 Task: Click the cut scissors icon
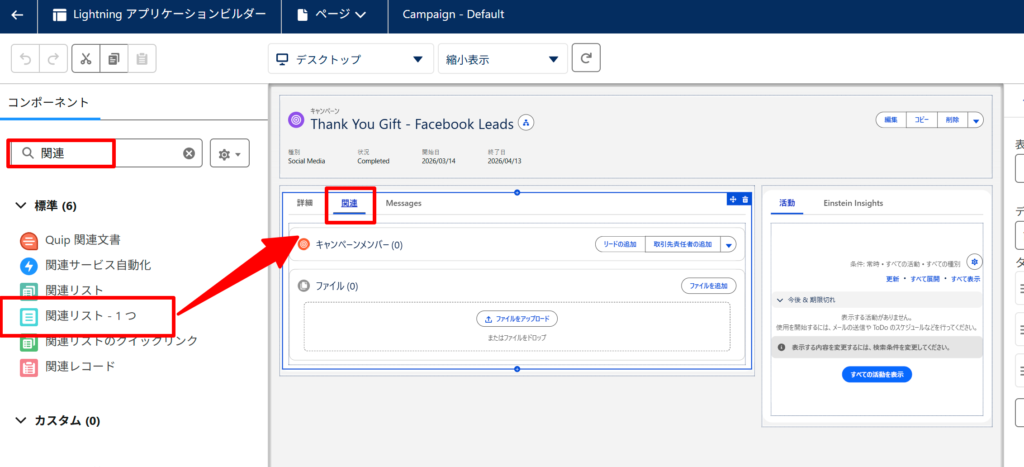86,59
